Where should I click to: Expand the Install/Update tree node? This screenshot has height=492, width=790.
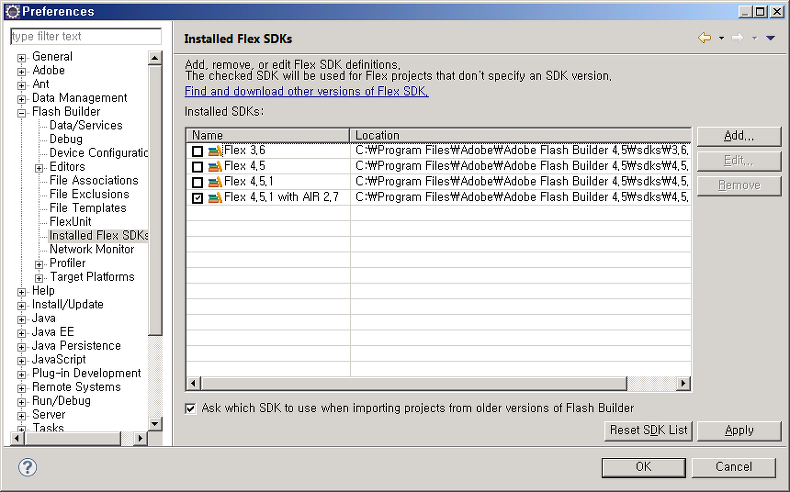(x=22, y=306)
